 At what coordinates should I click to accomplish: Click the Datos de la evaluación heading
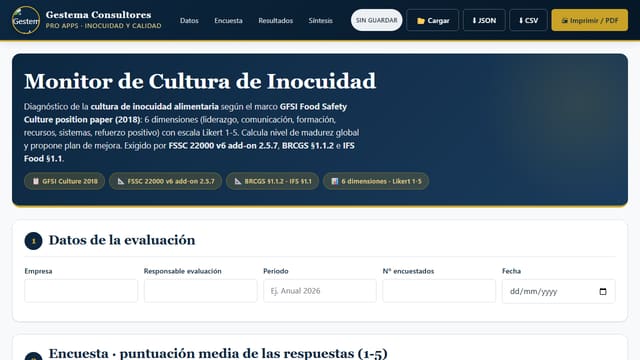[122, 240]
